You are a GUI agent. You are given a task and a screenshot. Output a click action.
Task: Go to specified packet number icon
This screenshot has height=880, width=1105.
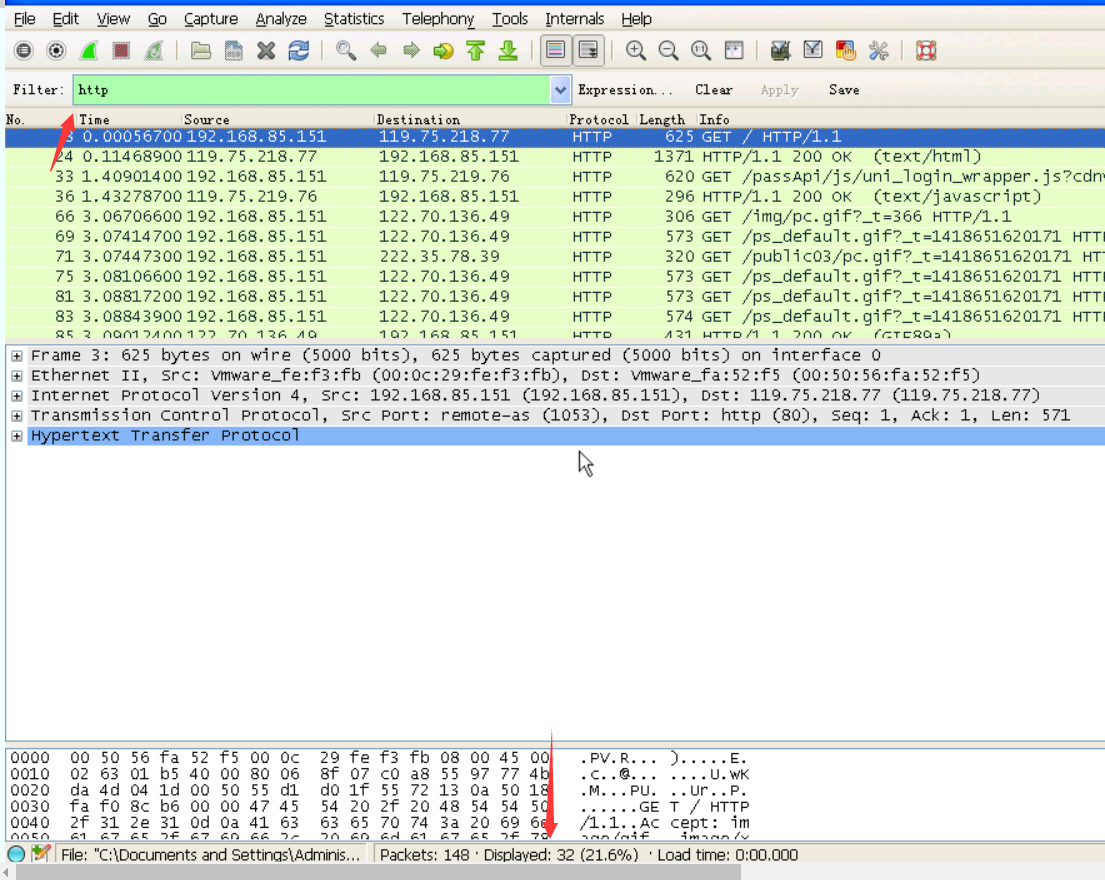[443, 51]
